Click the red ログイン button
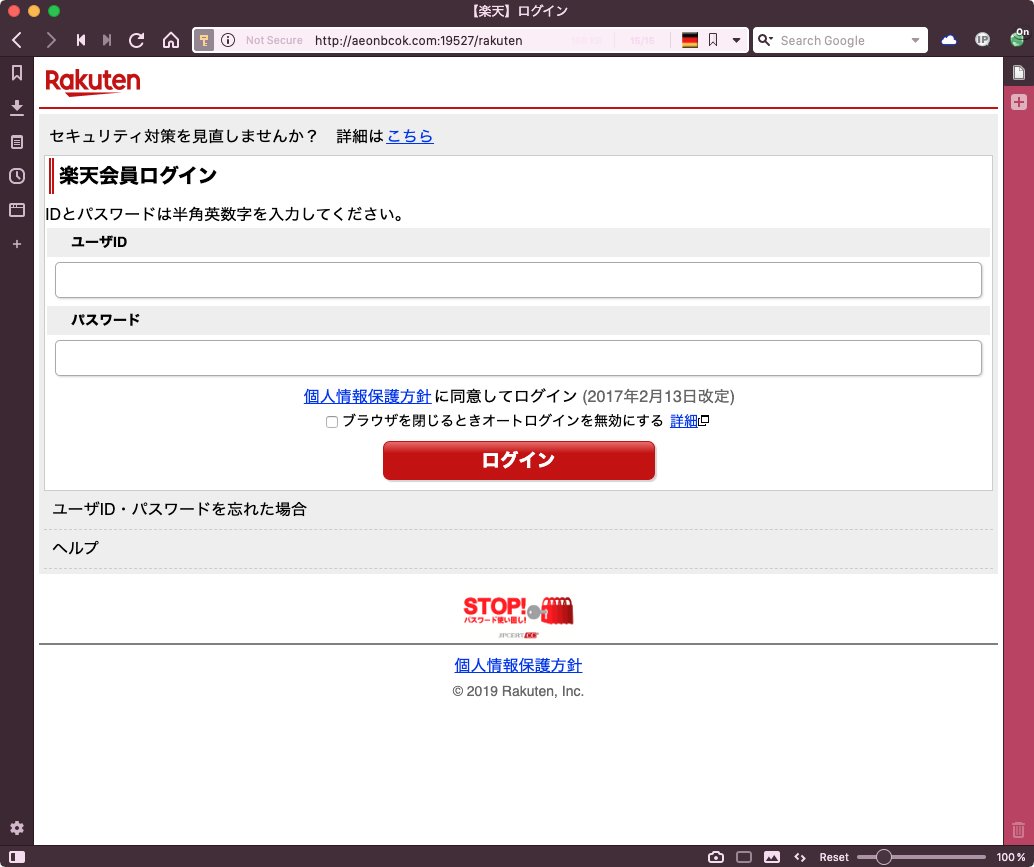 (519, 460)
